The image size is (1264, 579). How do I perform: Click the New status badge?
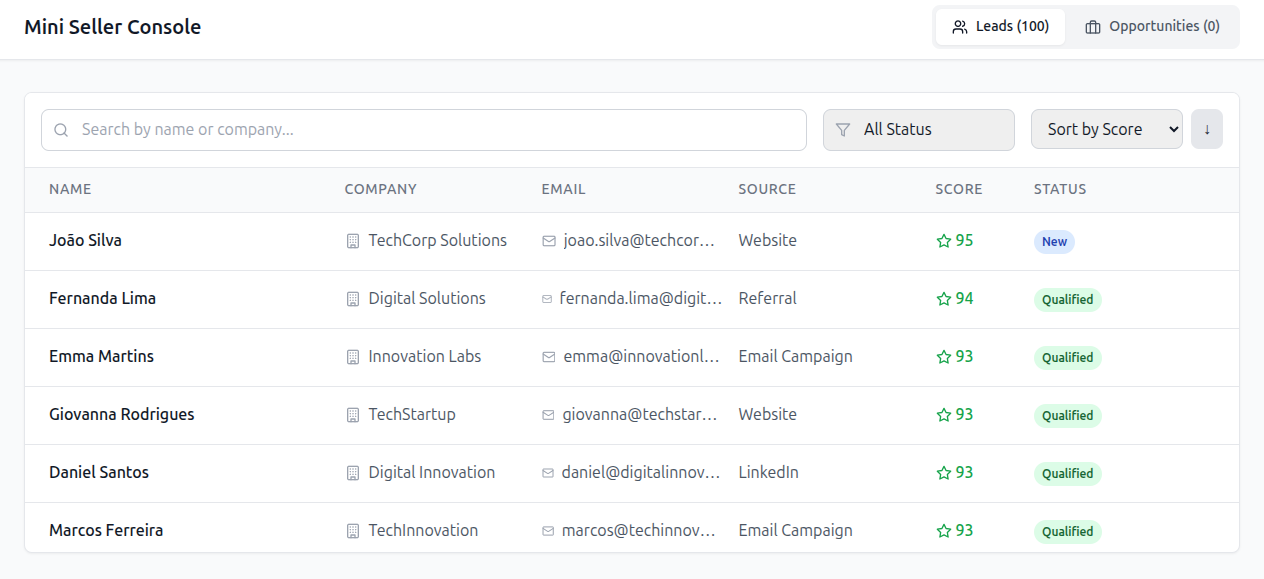(x=1054, y=242)
